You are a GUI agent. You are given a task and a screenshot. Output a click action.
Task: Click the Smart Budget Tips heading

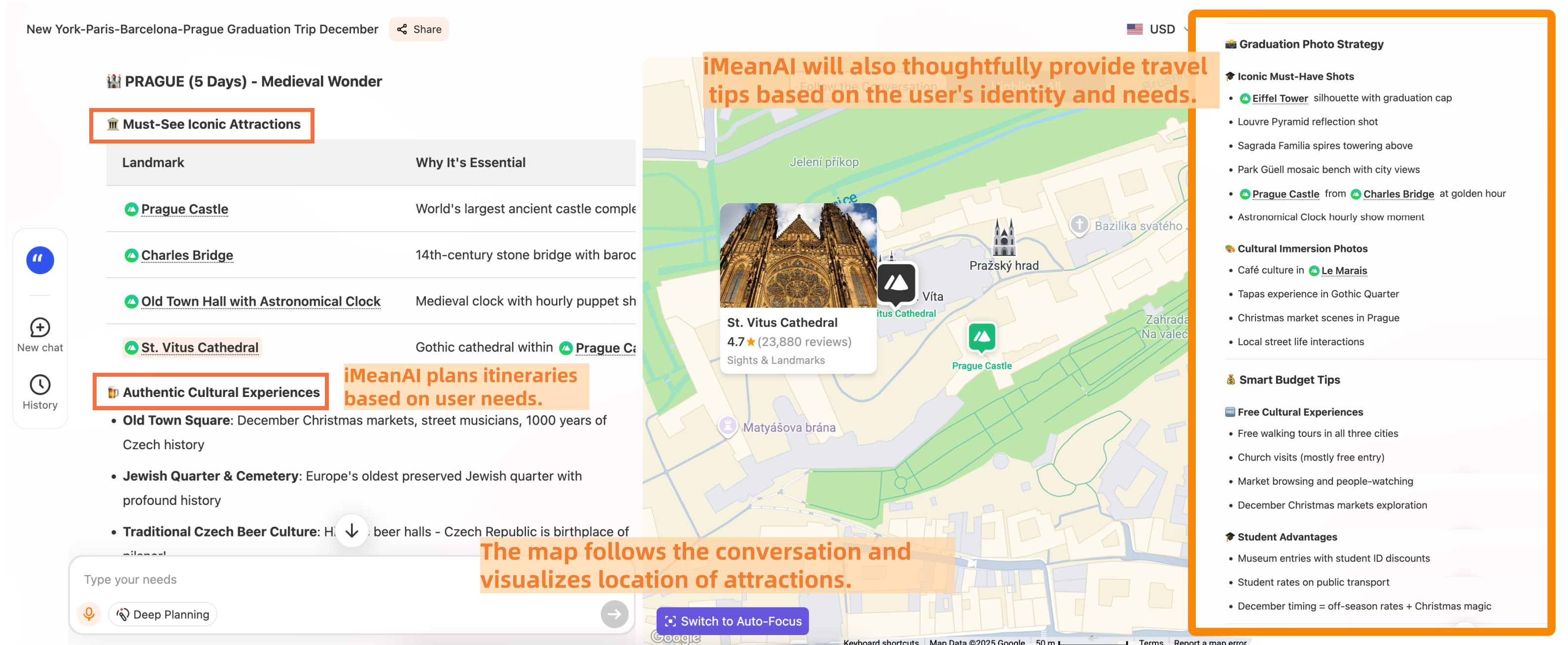tap(1289, 379)
